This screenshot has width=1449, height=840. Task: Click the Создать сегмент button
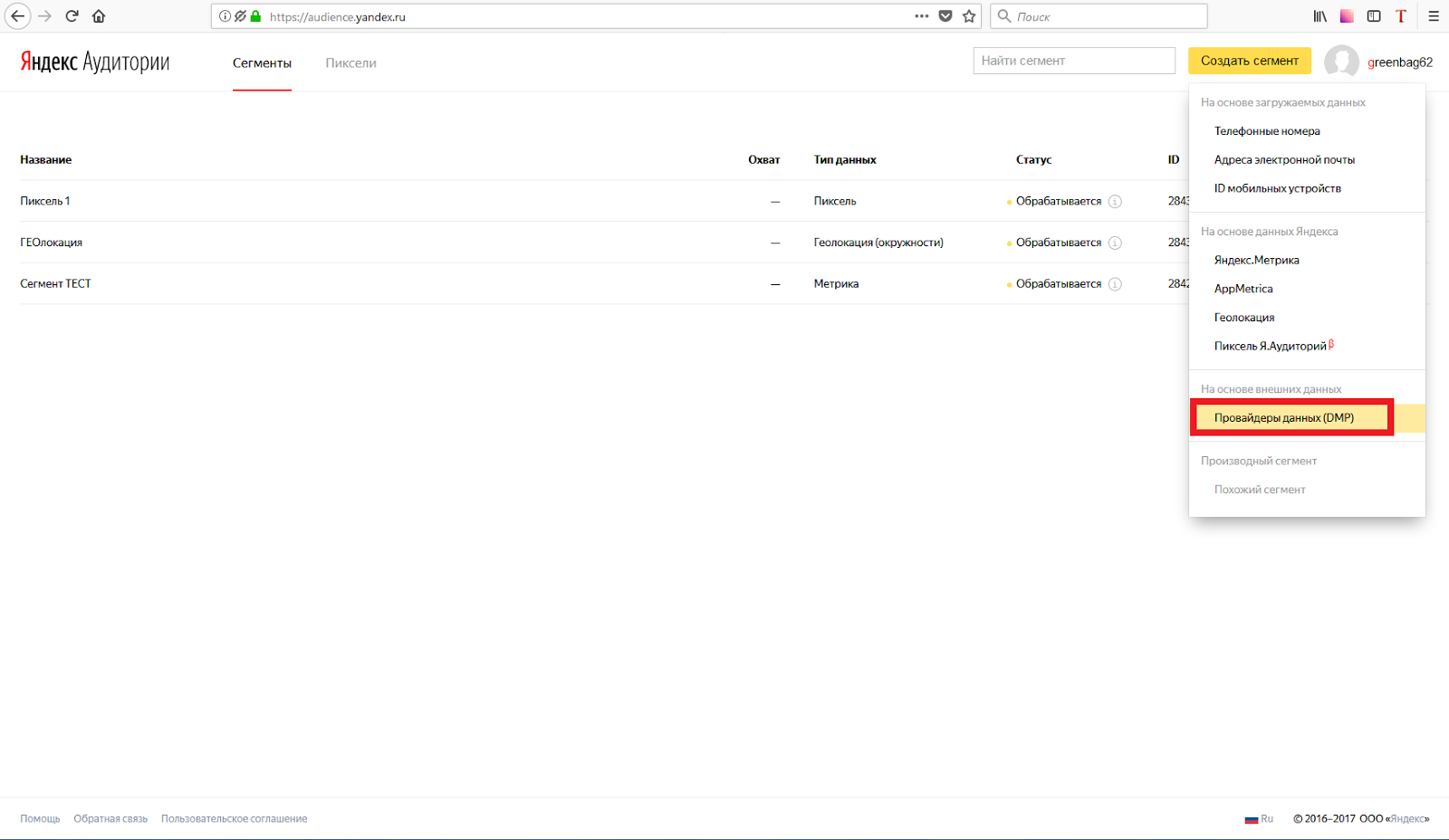click(1250, 61)
